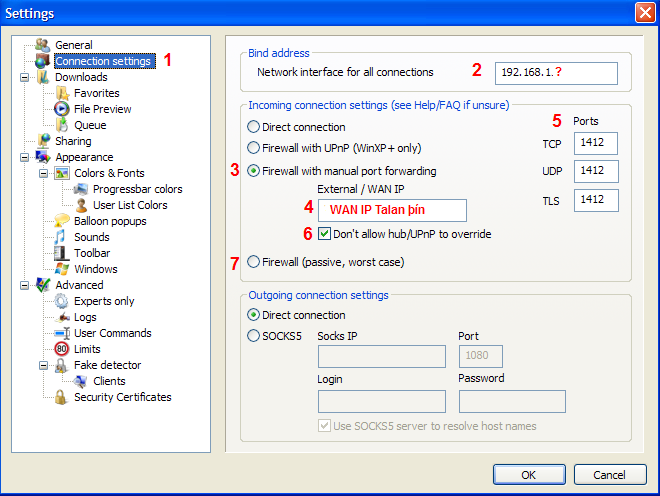Select Firewall with UPnP radio button

pos(253,149)
